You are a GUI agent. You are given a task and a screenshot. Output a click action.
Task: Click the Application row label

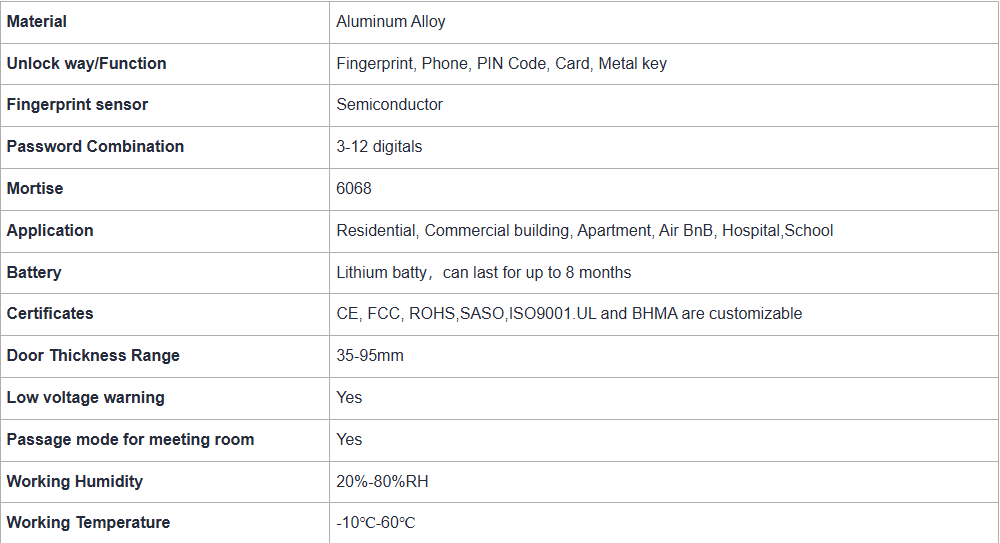(x=50, y=230)
